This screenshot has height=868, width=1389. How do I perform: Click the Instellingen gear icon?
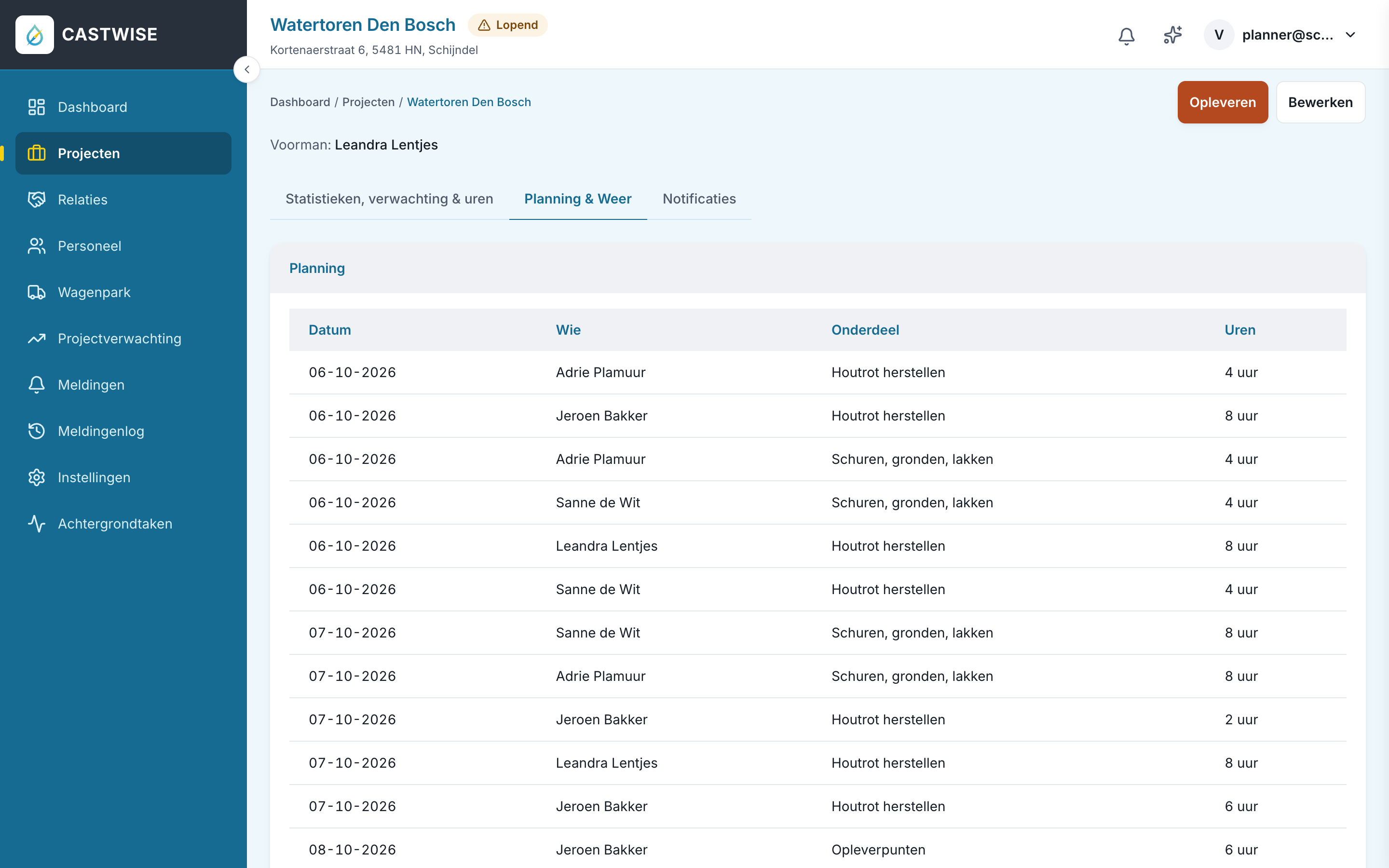pos(37,477)
